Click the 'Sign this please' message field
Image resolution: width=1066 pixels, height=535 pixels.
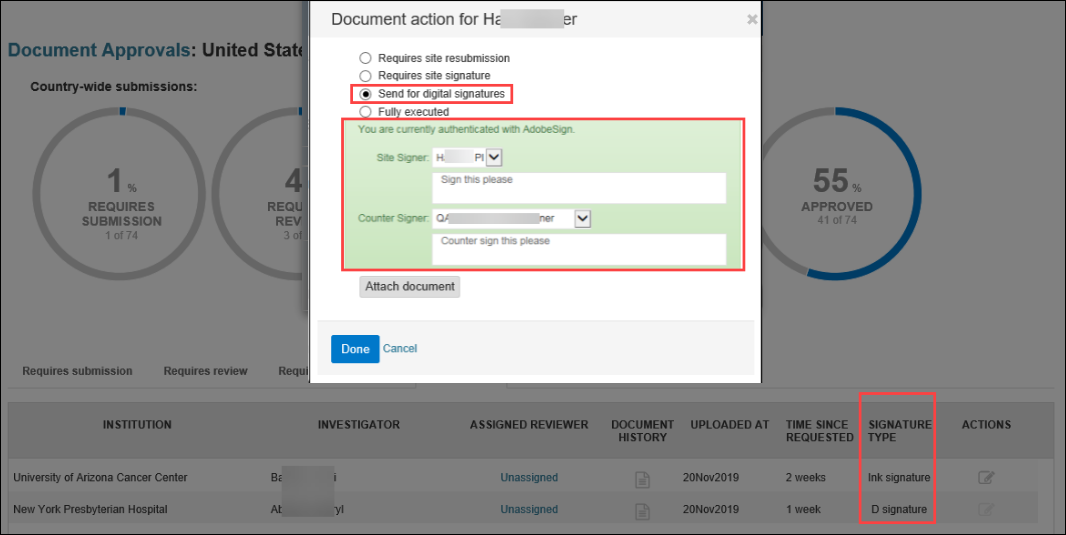tap(579, 188)
